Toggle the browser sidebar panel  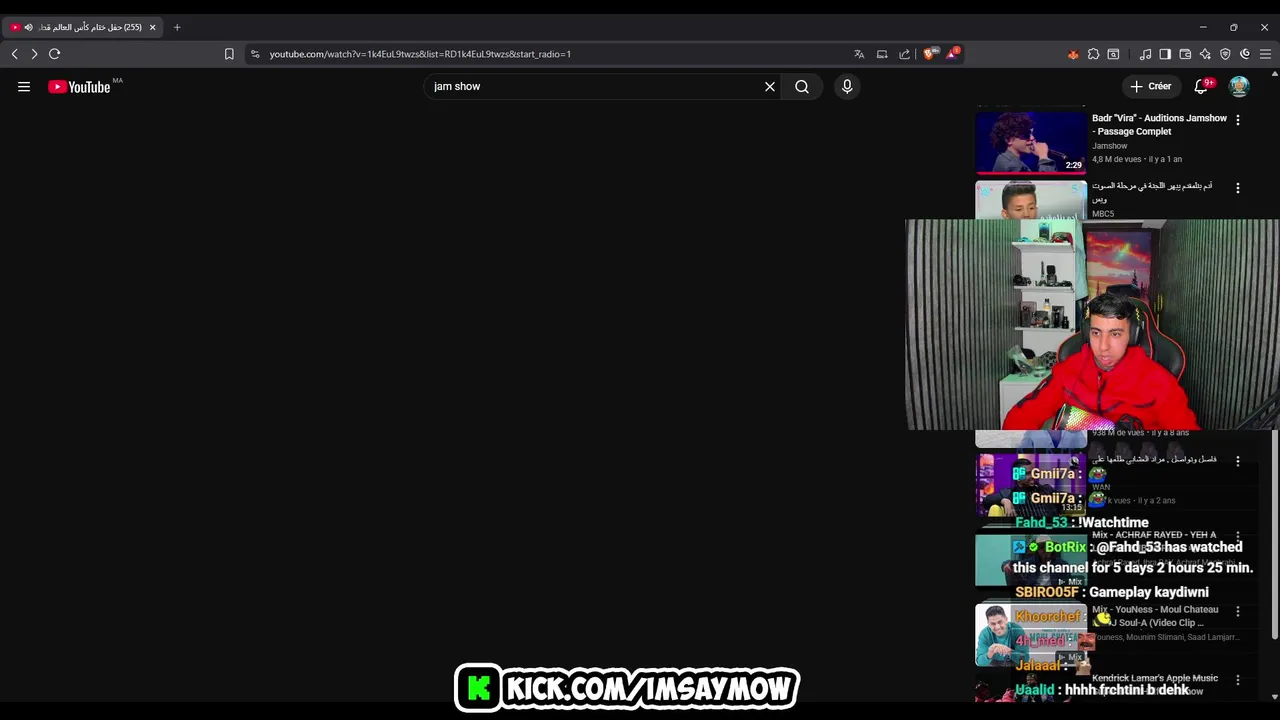1165,54
